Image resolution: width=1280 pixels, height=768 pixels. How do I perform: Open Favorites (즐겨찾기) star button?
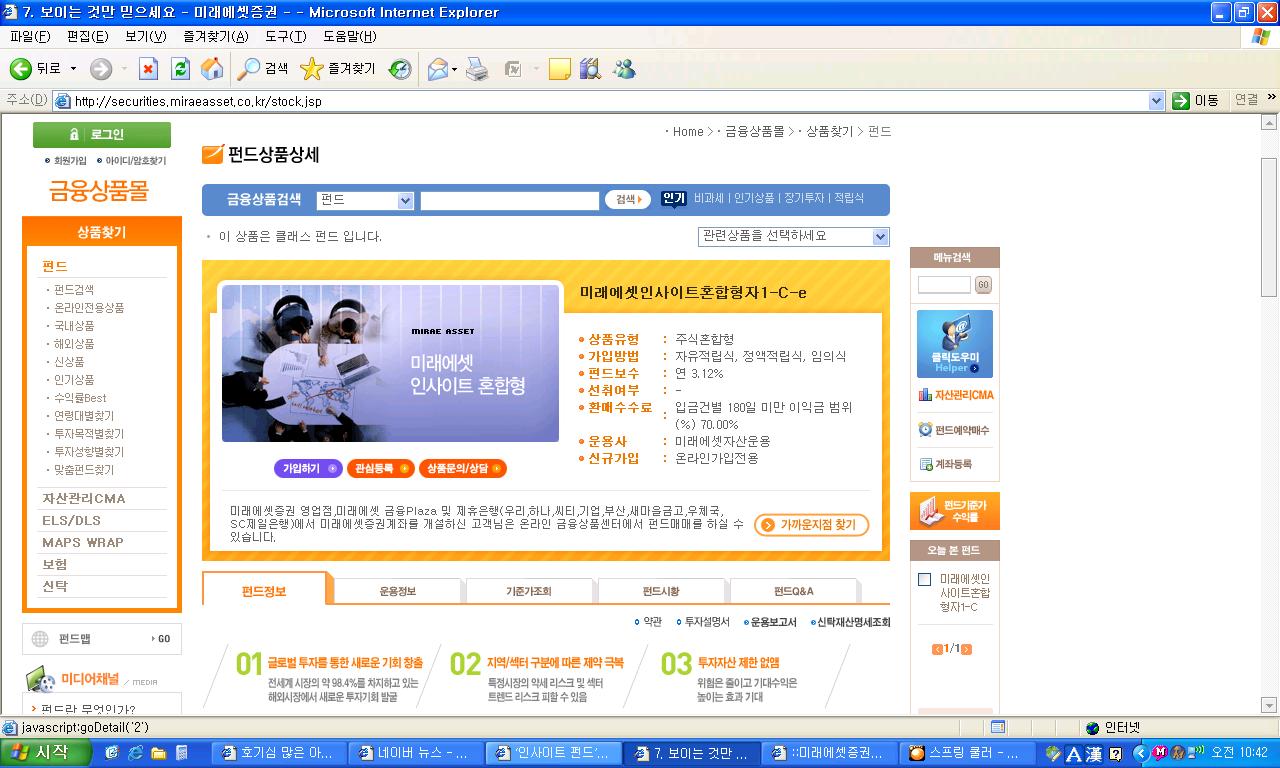[338, 69]
